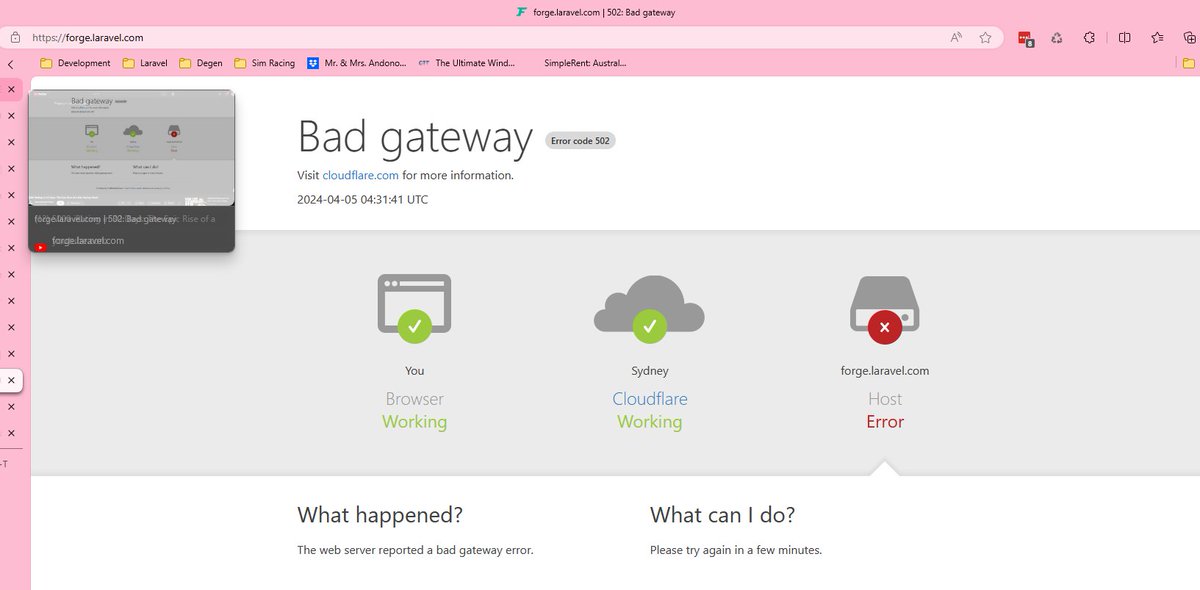Open the Mr. & Mrs. Andono... Dropbox bookmark

tap(357, 63)
